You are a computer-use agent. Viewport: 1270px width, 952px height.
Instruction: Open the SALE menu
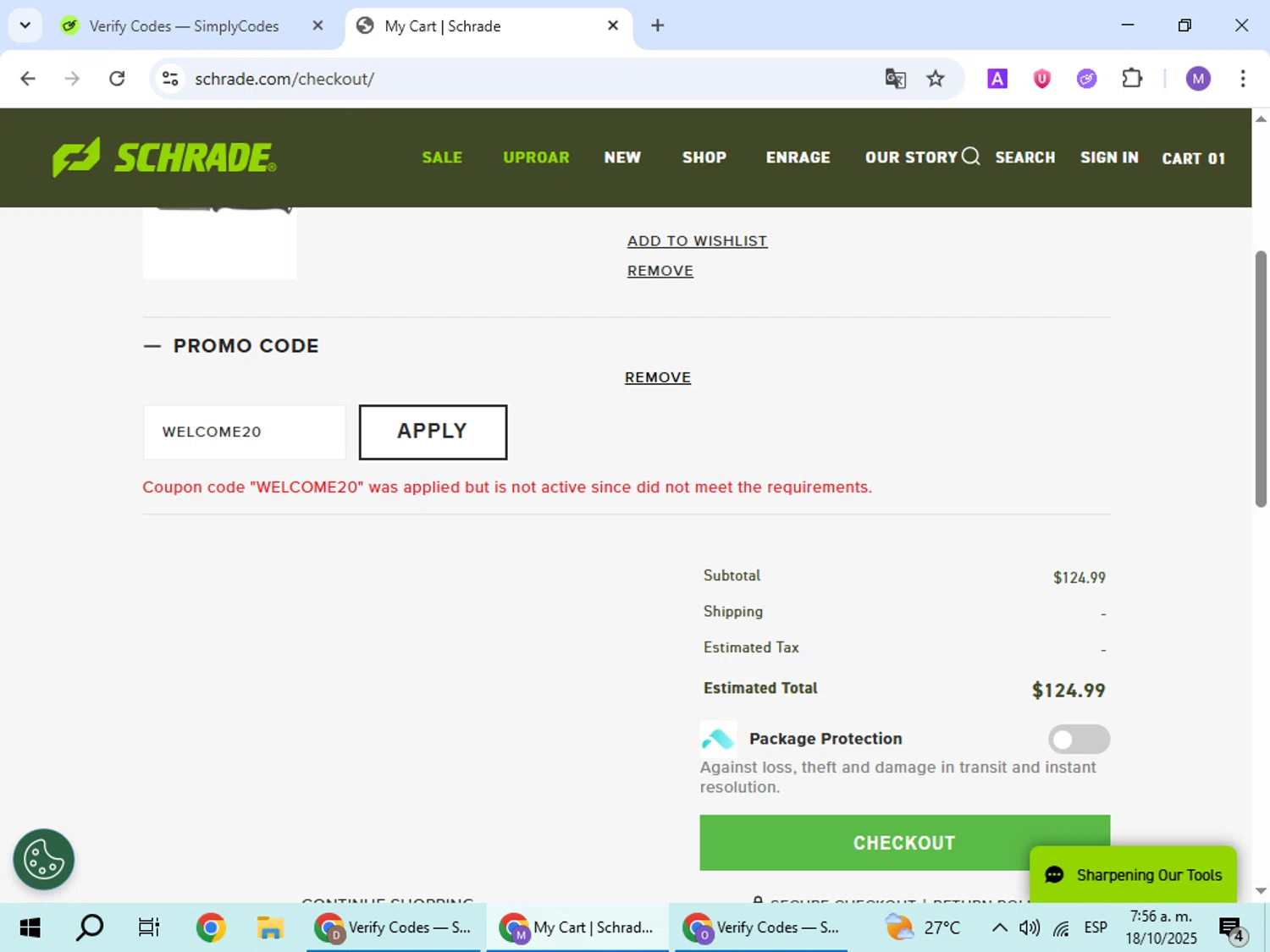pos(442,157)
